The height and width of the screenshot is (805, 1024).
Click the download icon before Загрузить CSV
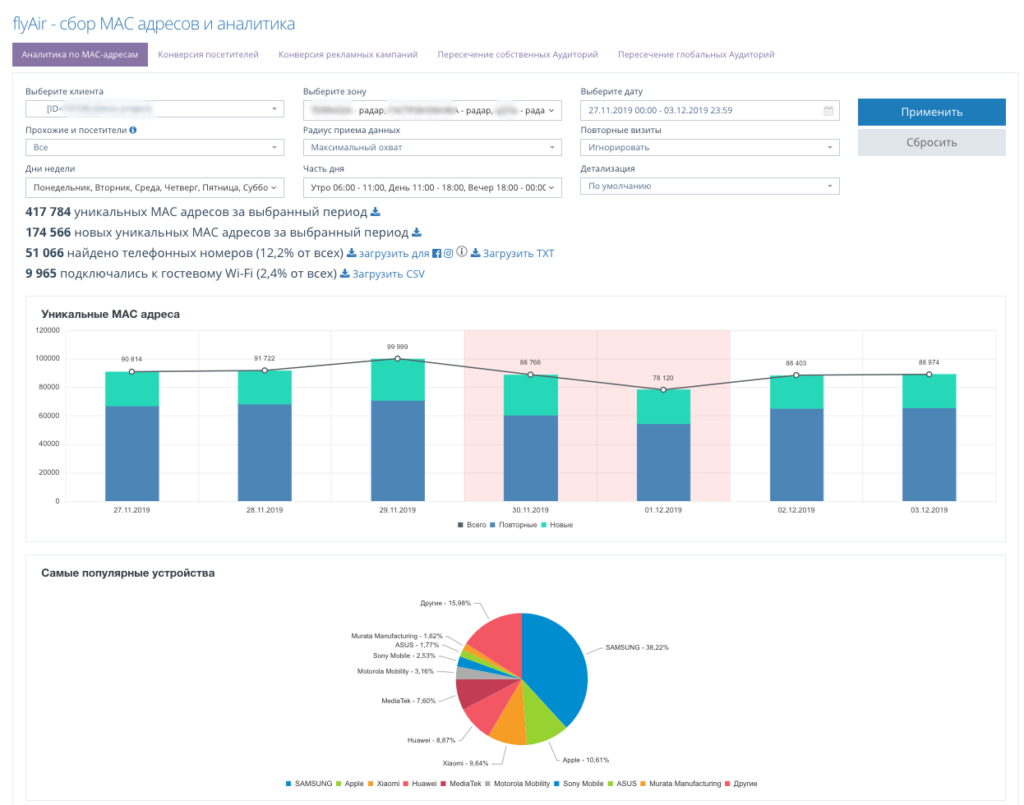344,273
